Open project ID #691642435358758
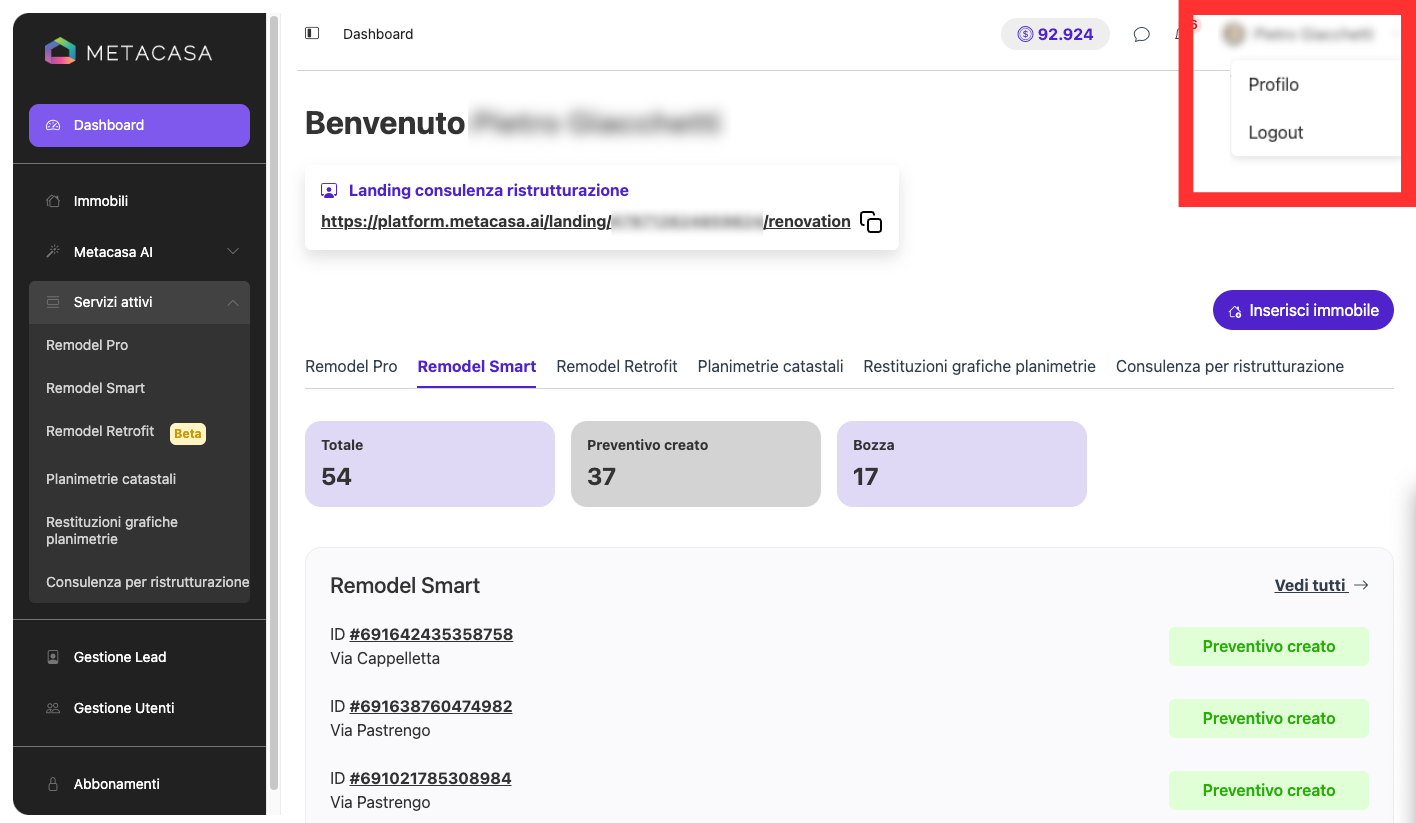This screenshot has width=1416, height=823. click(x=431, y=634)
